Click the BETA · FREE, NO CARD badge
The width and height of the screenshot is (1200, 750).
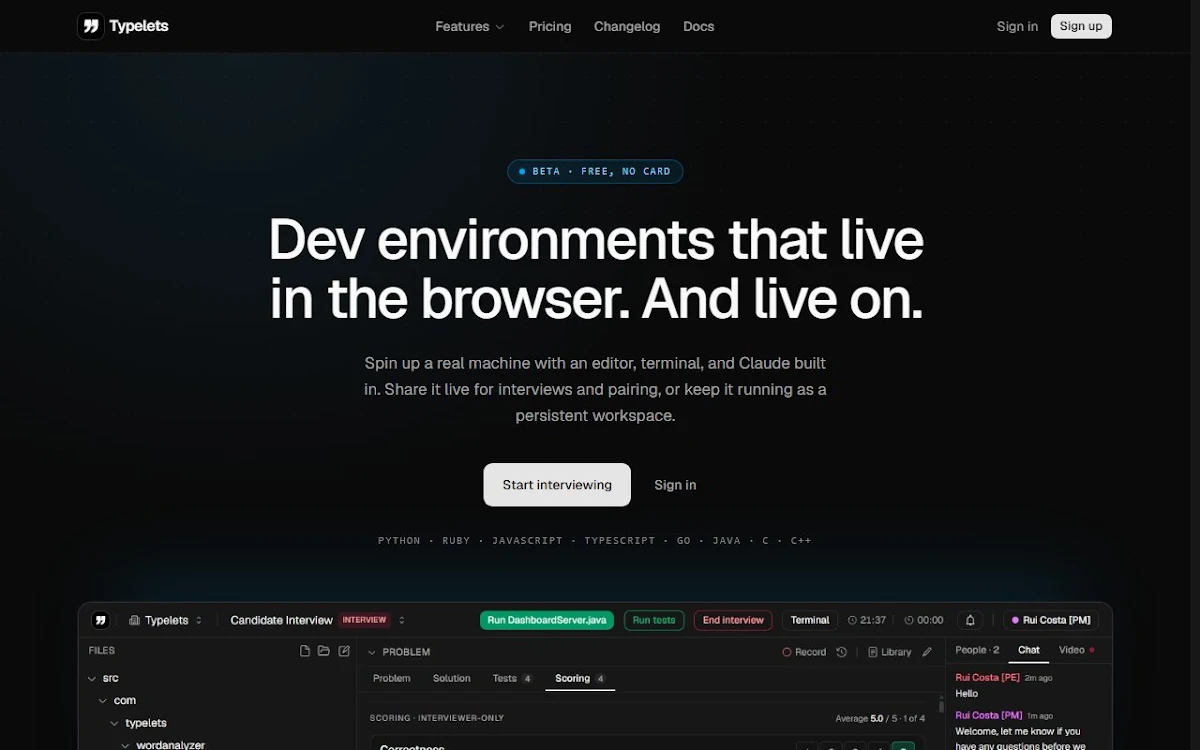595,171
